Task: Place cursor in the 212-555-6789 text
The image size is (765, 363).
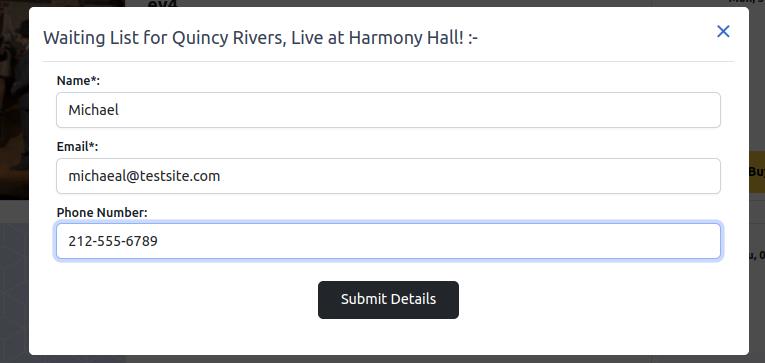Action: coord(113,241)
